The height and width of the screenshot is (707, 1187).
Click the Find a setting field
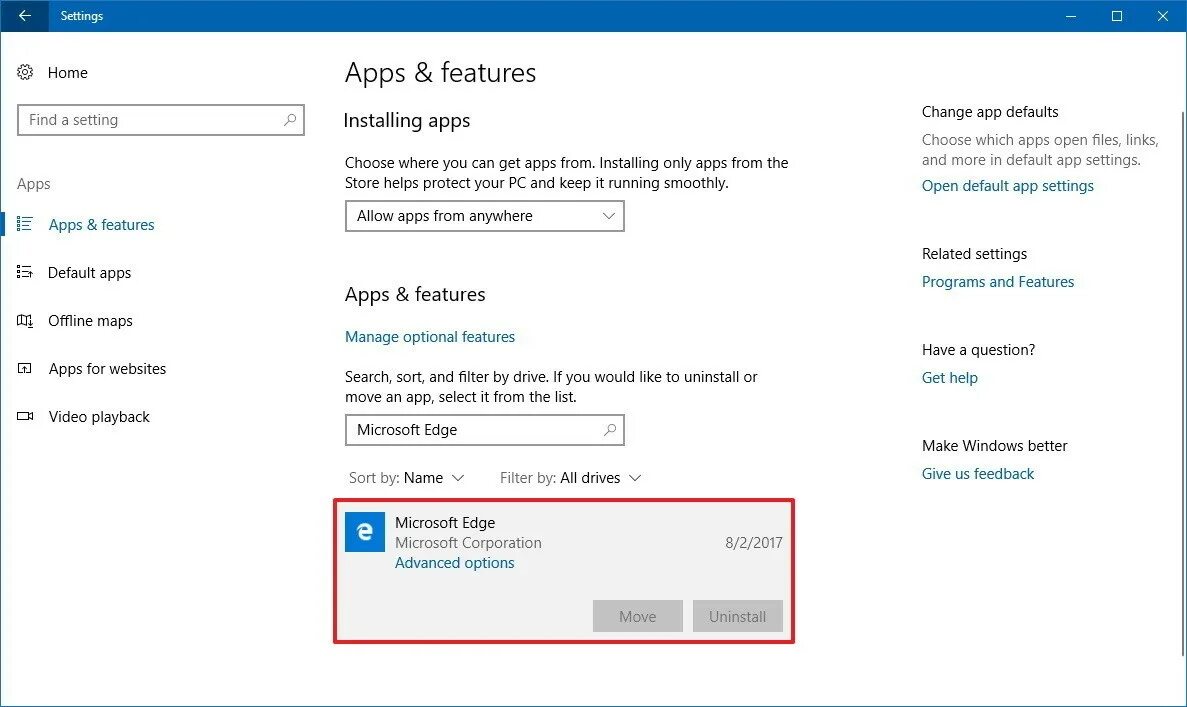click(160, 120)
